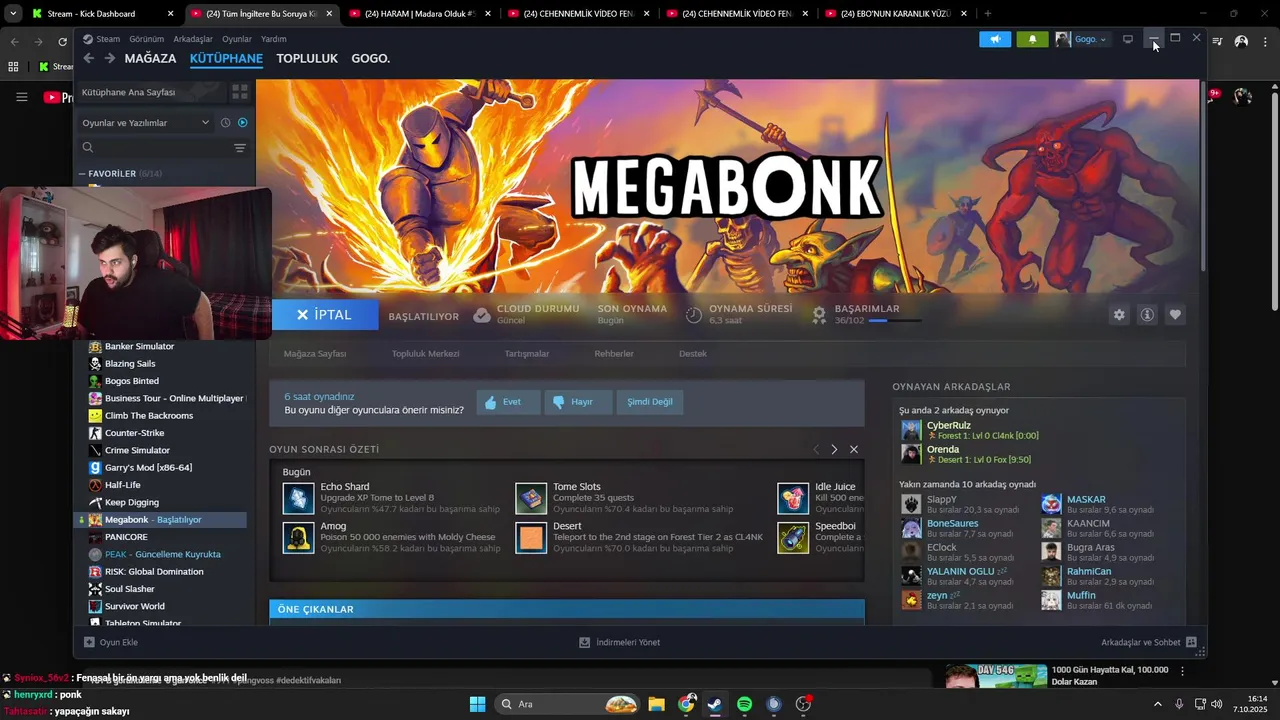This screenshot has height=720, width=1280.
Task: Go to the TOPLULUK tab
Action: (x=307, y=58)
